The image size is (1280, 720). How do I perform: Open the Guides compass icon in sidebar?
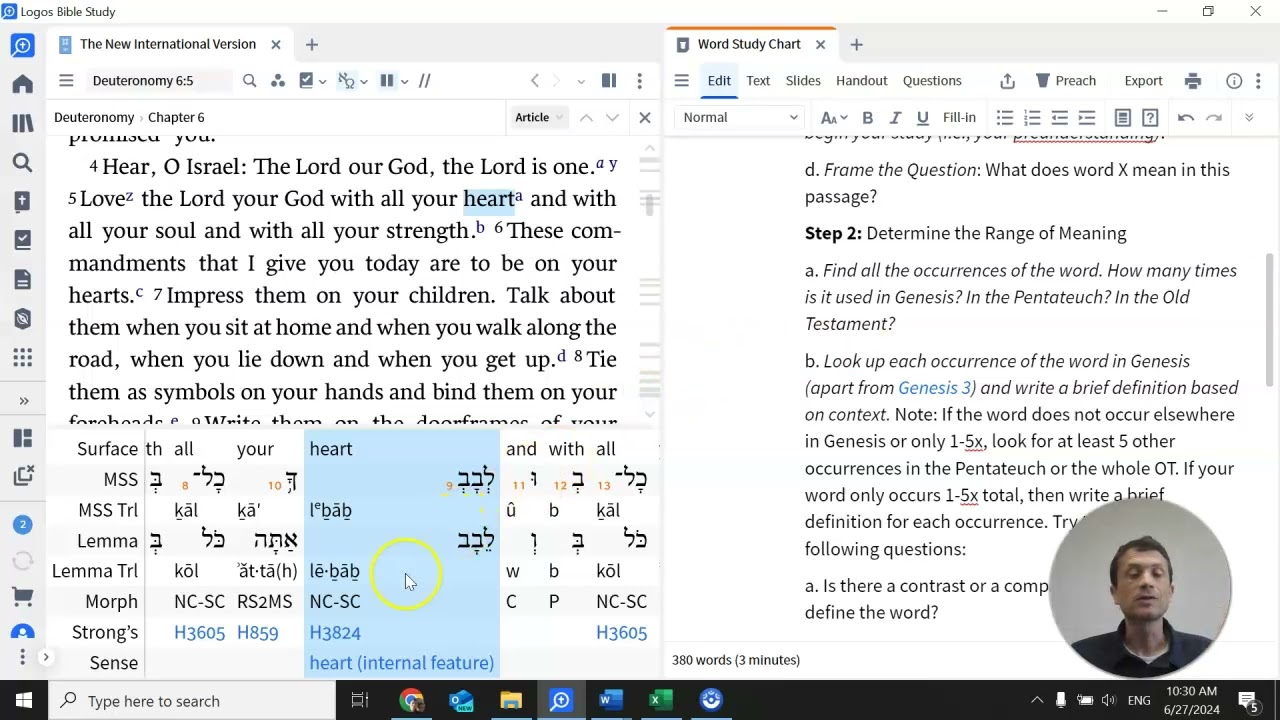tap(22, 319)
